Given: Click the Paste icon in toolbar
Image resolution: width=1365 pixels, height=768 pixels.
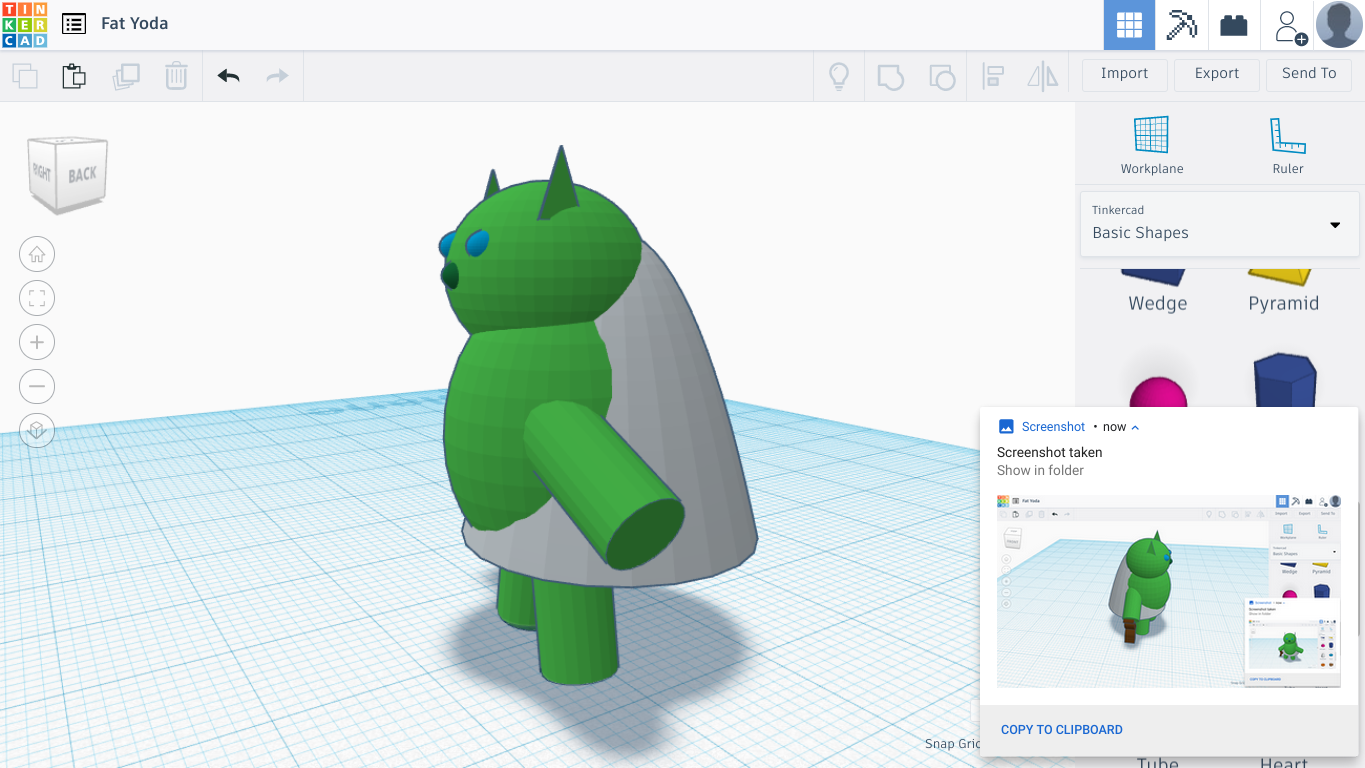Looking at the screenshot, I should coord(74,76).
